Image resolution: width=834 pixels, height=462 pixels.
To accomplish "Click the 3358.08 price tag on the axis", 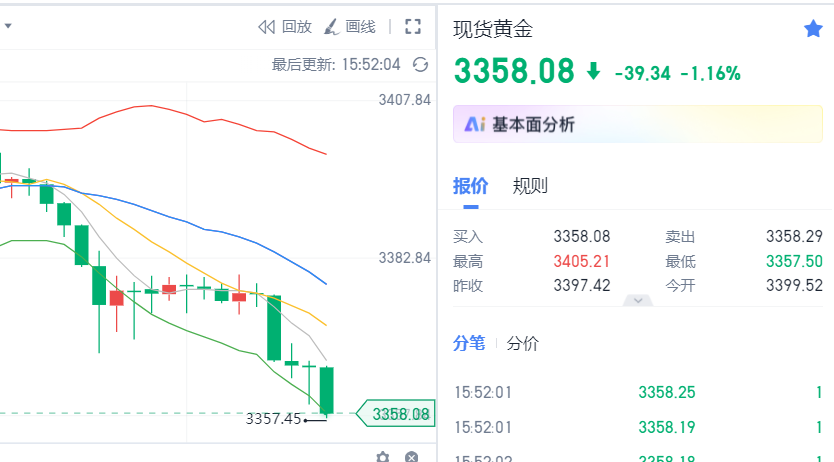I will pos(396,414).
